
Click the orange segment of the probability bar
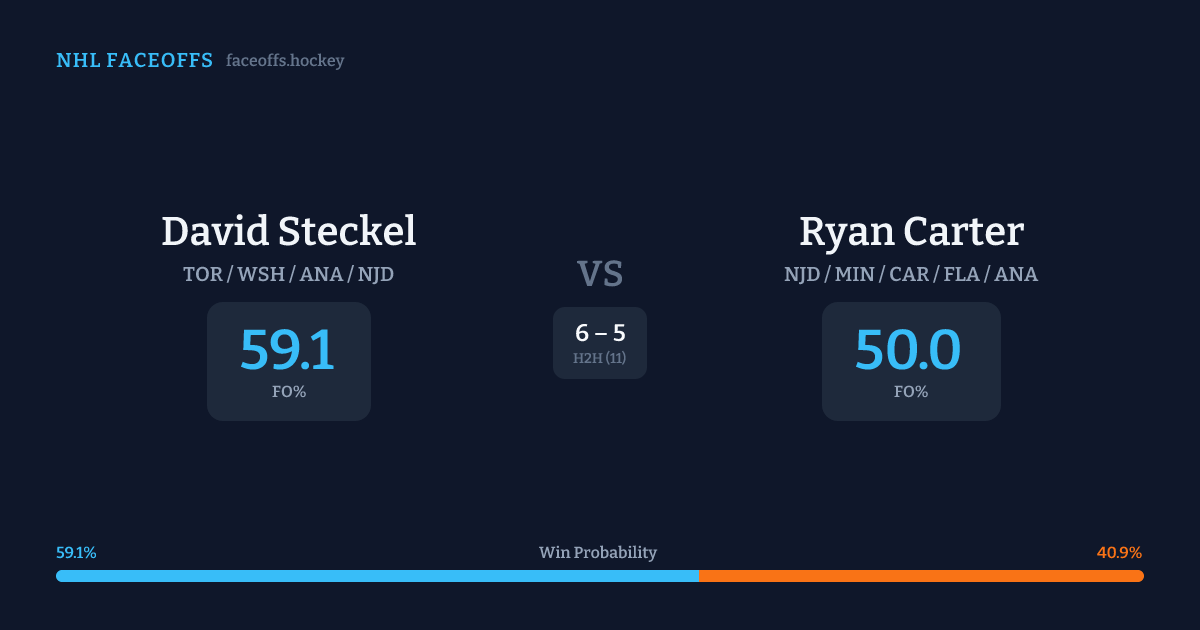coord(921,576)
